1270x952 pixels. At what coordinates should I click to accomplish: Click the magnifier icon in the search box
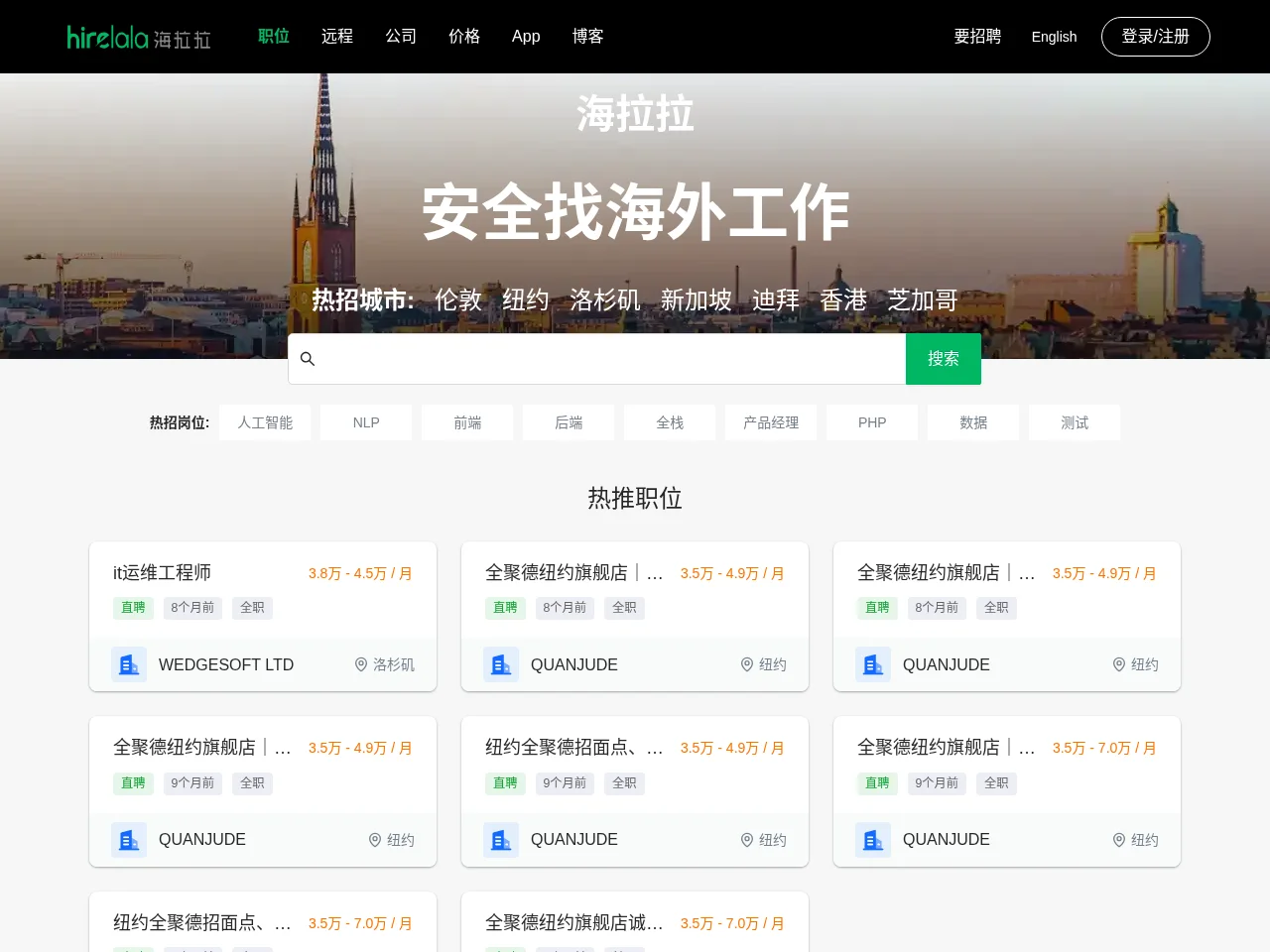click(308, 359)
